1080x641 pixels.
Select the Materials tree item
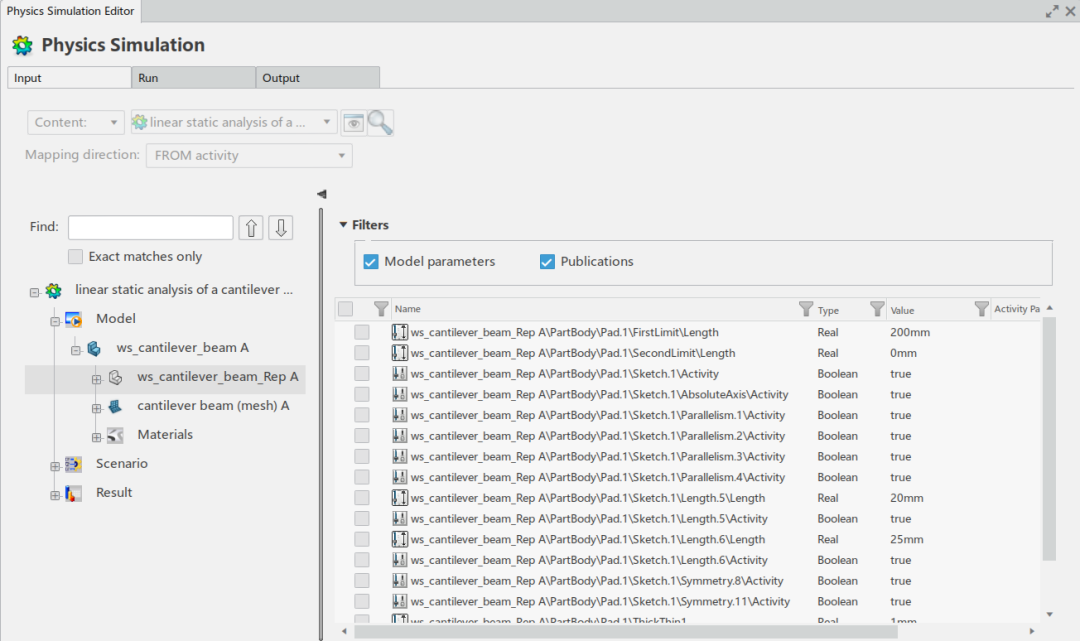(165, 435)
